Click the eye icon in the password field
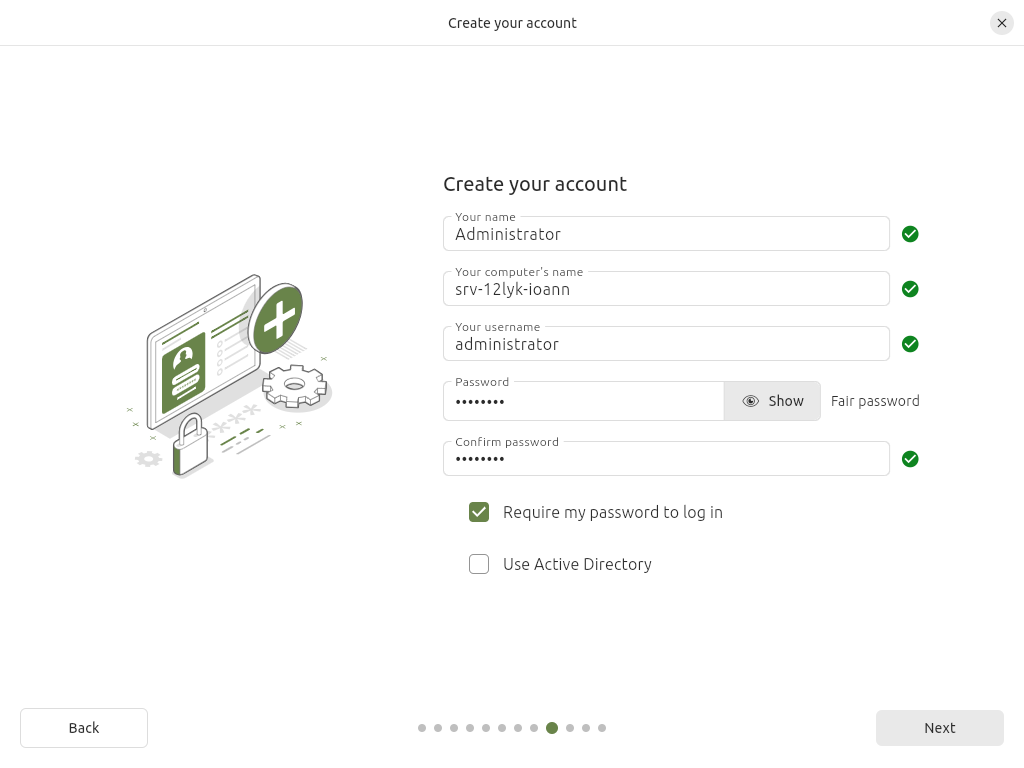 click(751, 401)
